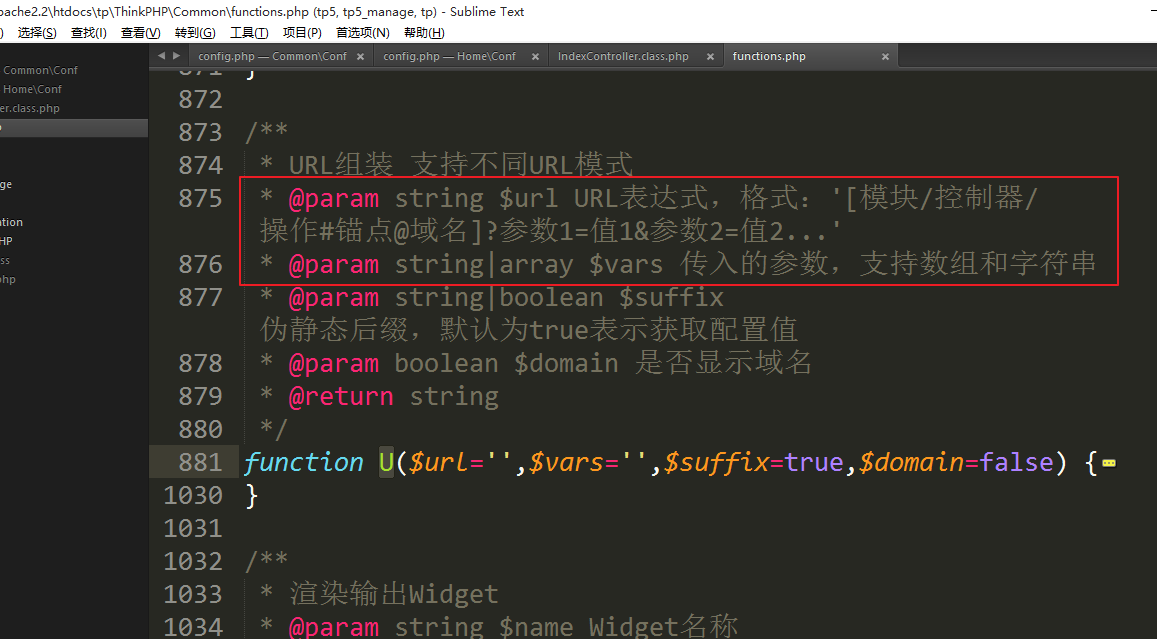Click the tab scroll left arrow
The width and height of the screenshot is (1157, 639).
(x=162, y=56)
